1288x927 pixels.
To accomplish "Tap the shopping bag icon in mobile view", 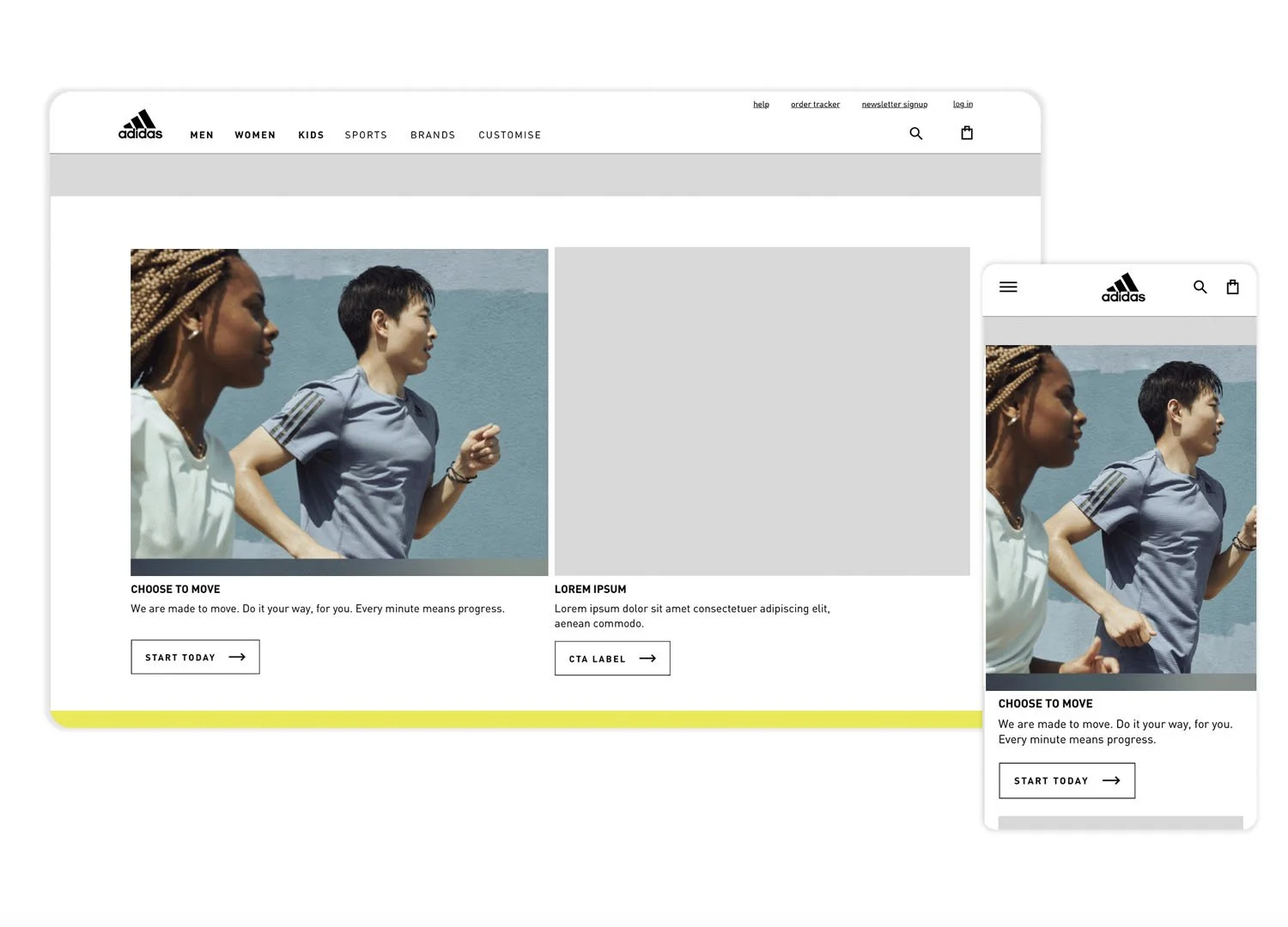I will tap(1233, 287).
